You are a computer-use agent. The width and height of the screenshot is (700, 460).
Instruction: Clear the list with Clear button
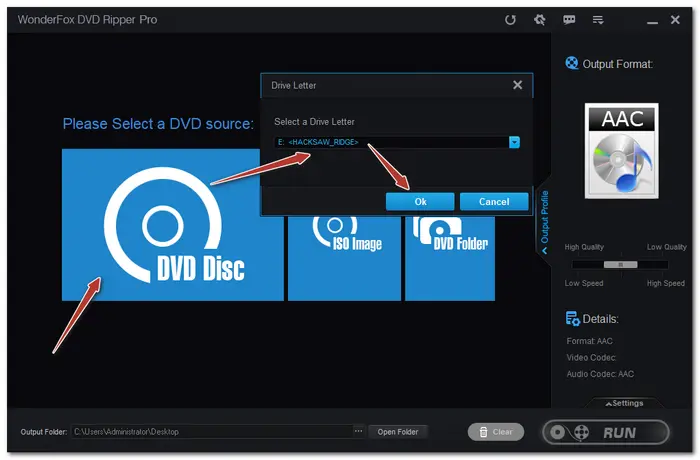click(x=496, y=432)
